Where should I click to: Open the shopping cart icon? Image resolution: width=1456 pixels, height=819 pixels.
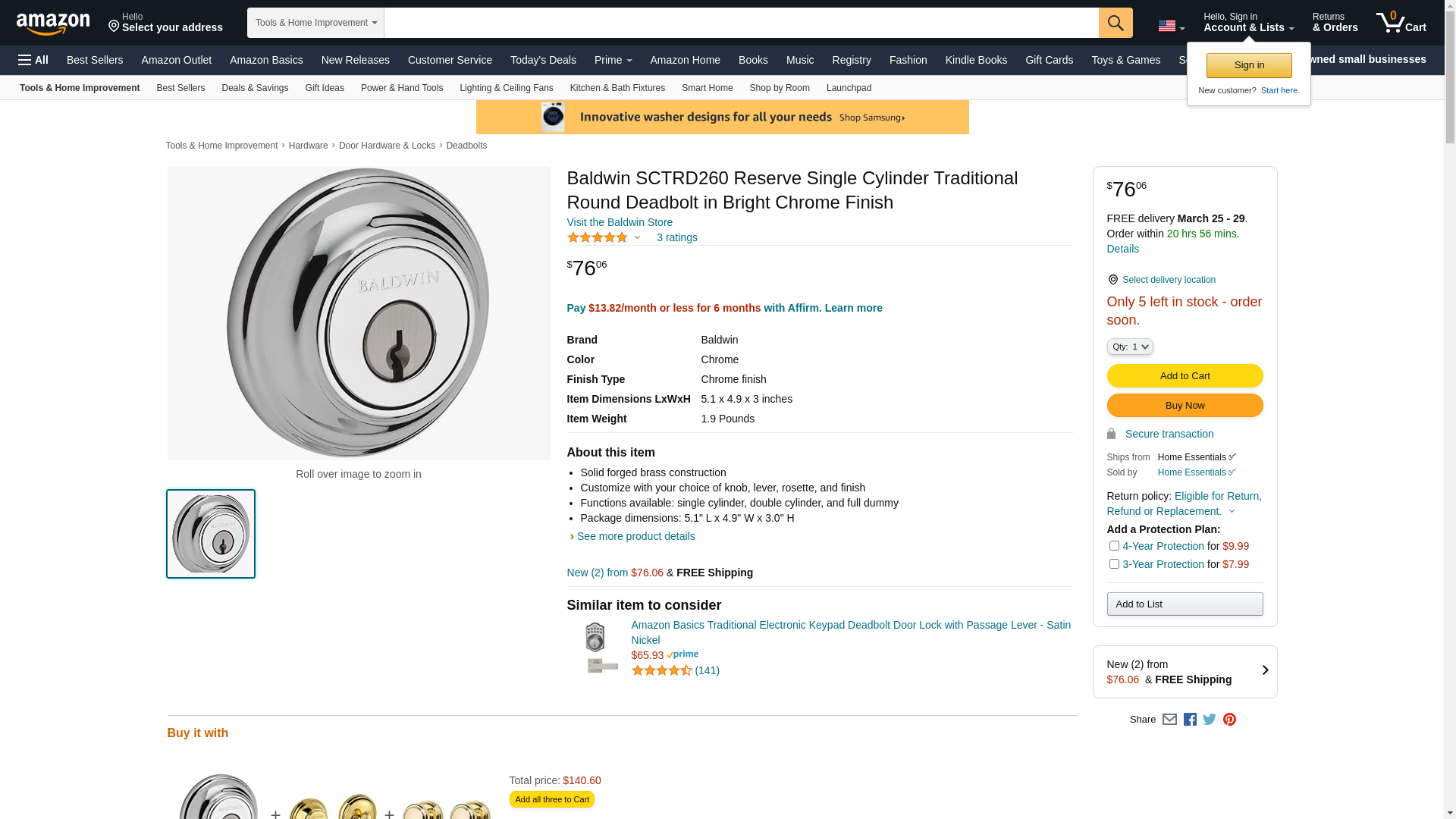click(x=1401, y=23)
